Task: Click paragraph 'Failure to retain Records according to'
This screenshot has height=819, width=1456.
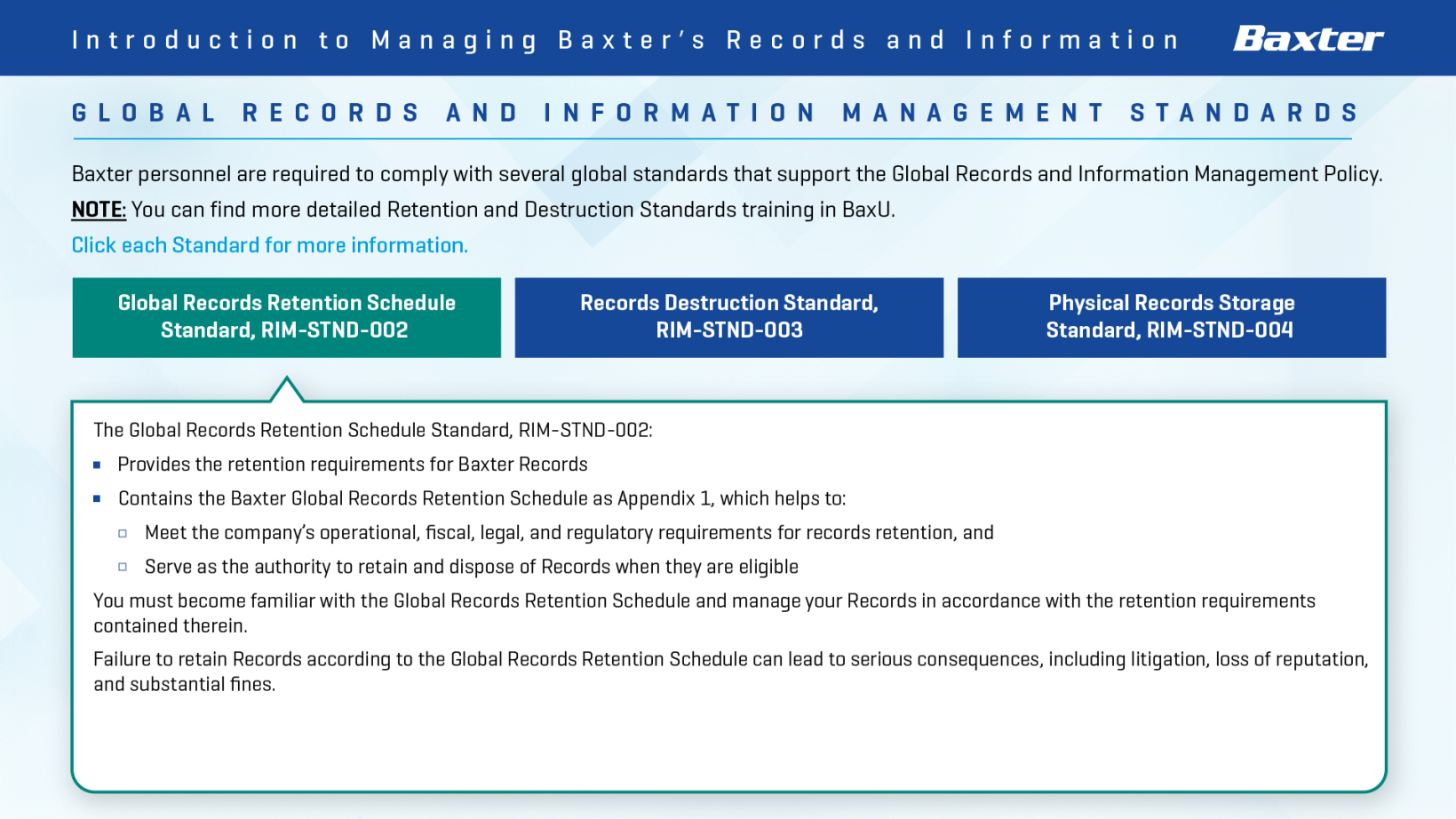Action: 730,672
